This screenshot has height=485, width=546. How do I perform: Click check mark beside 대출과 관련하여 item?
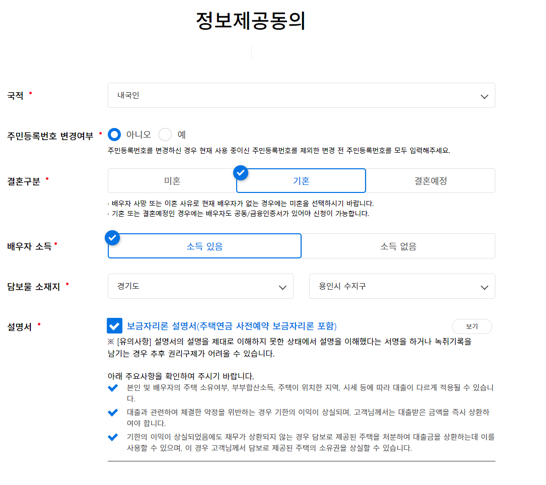pos(113,412)
